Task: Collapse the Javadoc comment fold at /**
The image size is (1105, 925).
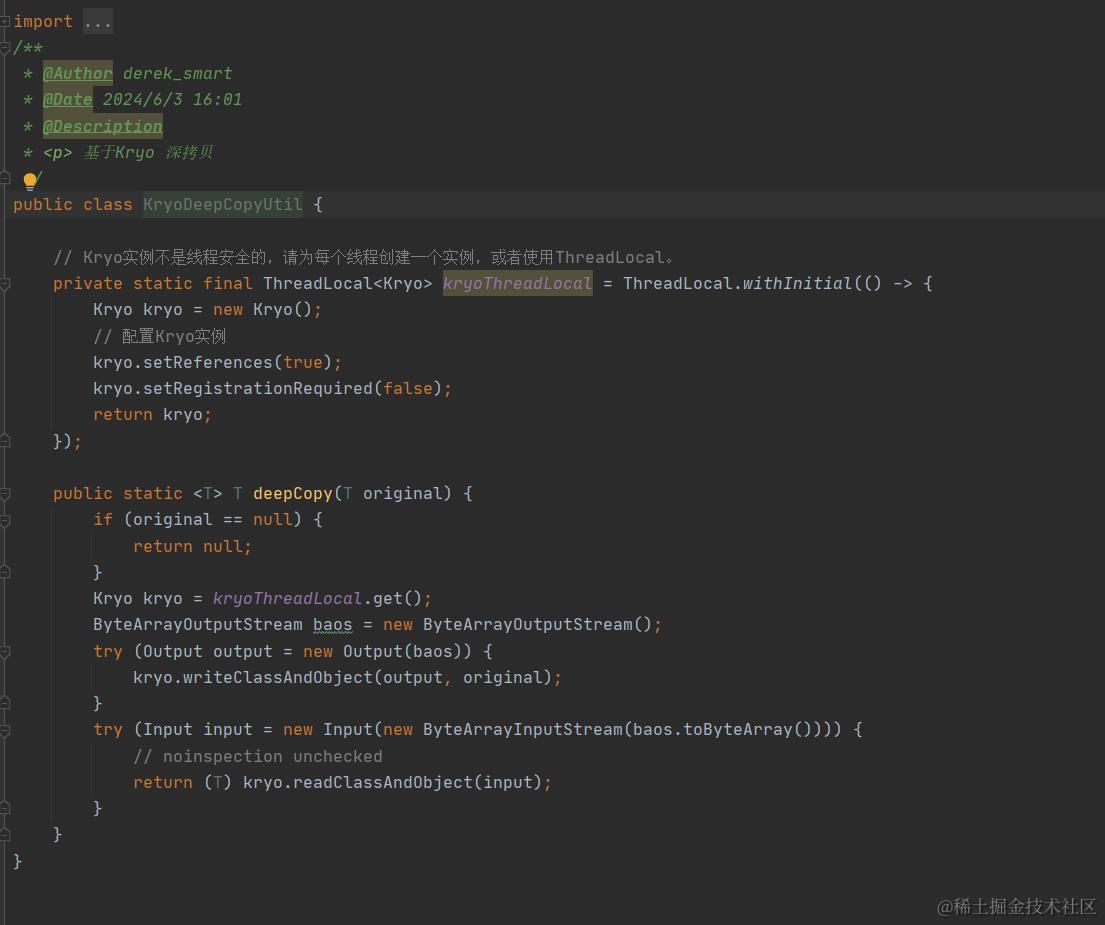Action: click(x=5, y=48)
